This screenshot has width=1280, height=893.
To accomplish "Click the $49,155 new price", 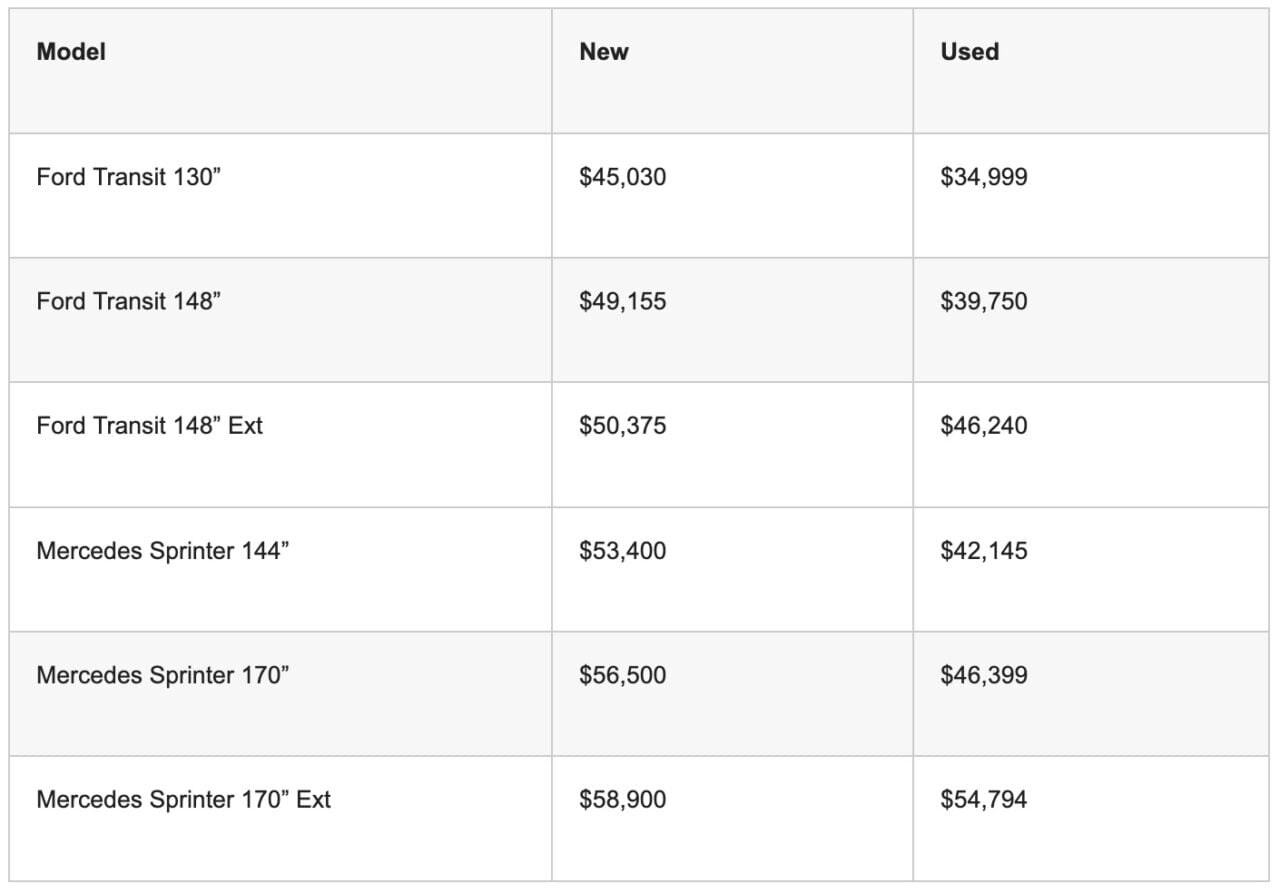I will 622,301.
